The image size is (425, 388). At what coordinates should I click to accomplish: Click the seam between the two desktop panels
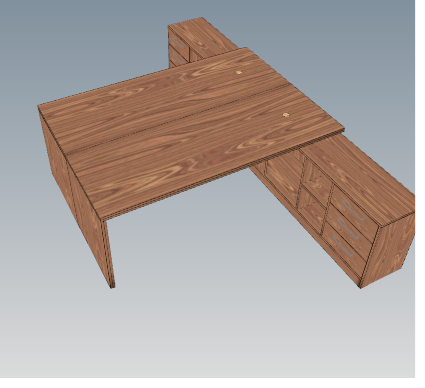pos(178,119)
